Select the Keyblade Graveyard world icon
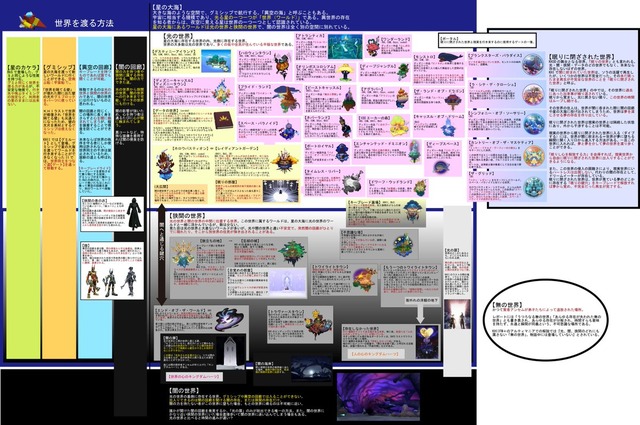Screen dimensions: 640x425 pyautogui.click(x=412, y=211)
